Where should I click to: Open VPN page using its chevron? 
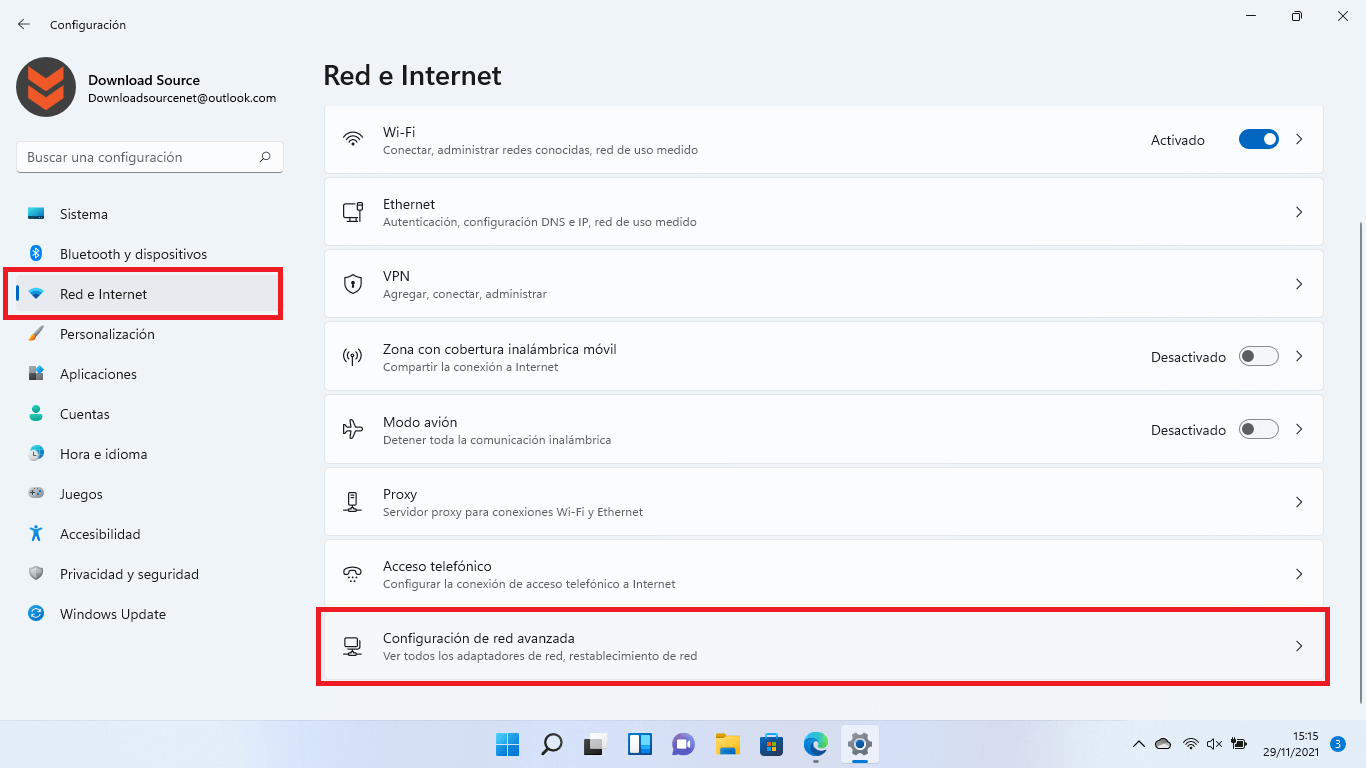coord(1299,284)
